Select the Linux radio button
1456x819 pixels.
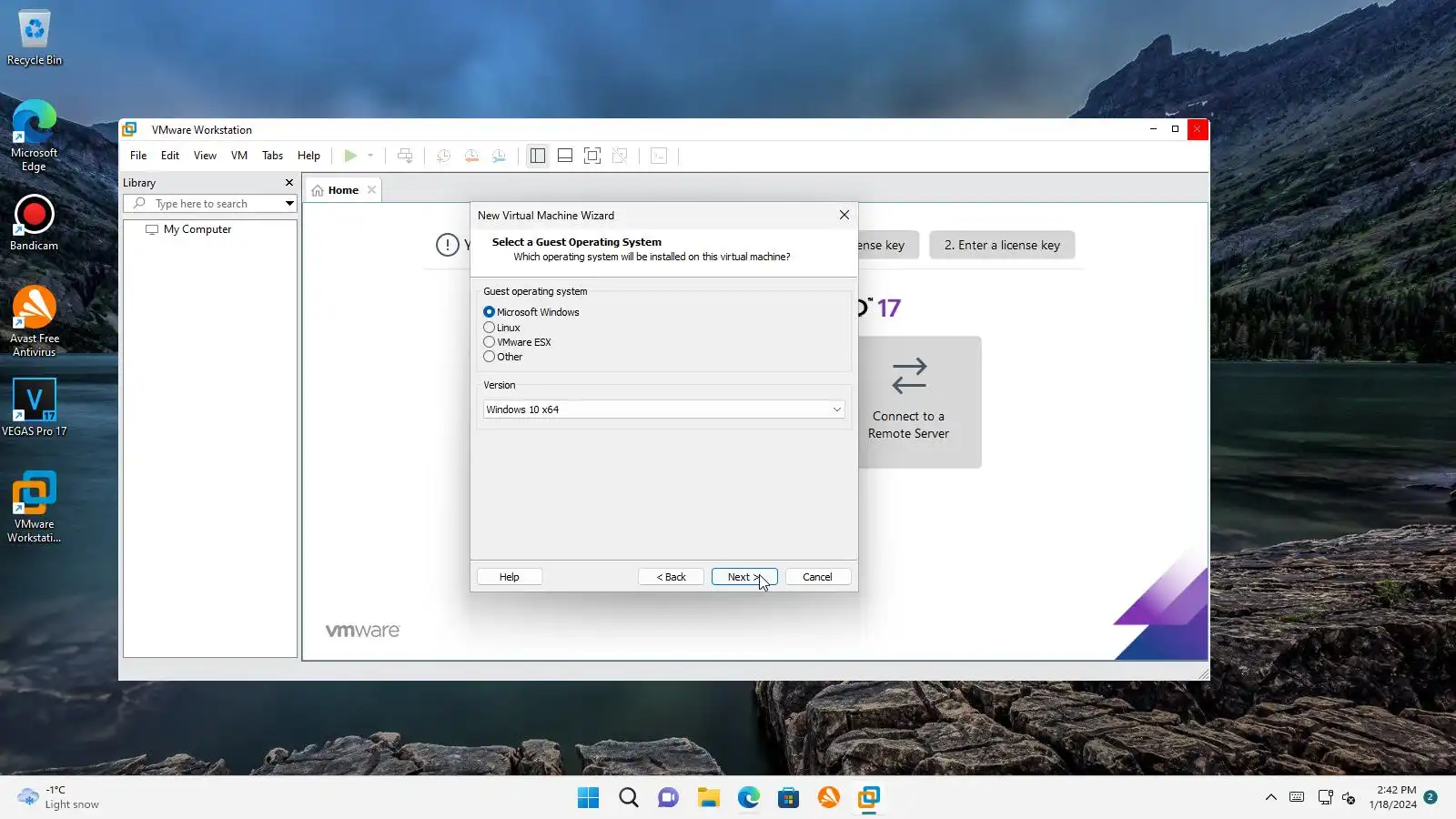(x=490, y=328)
